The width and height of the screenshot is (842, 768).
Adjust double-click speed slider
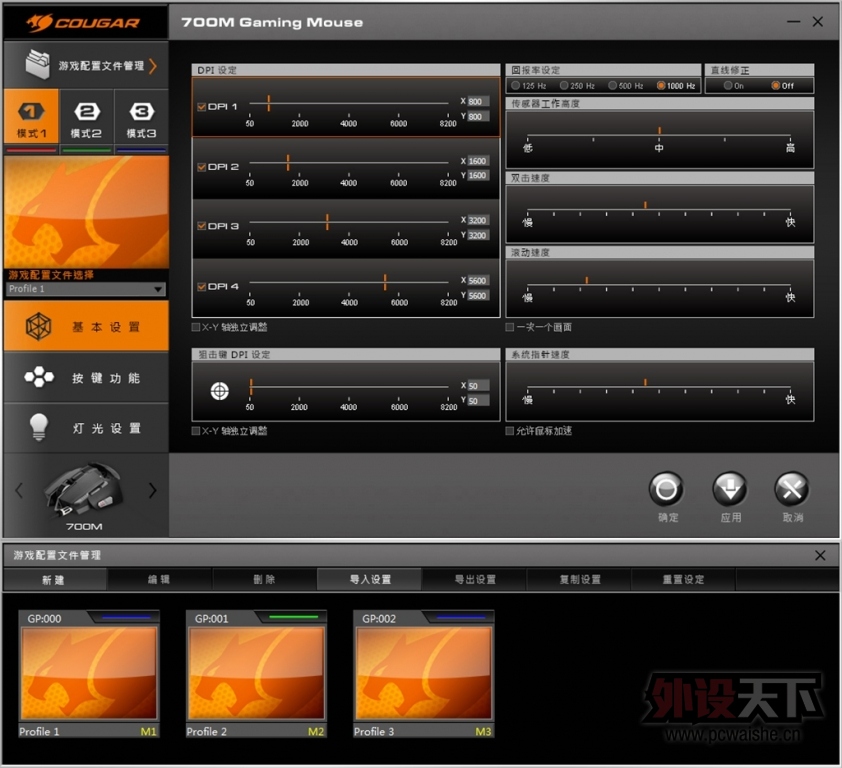[645, 205]
